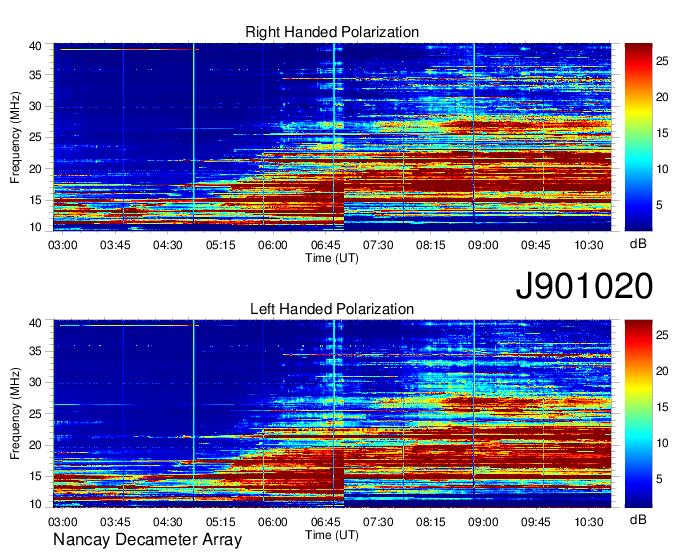Click the 15 dB mark on Left Handed colorbar
Image resolution: width=680 pixels, height=552 pixels.
click(662, 407)
